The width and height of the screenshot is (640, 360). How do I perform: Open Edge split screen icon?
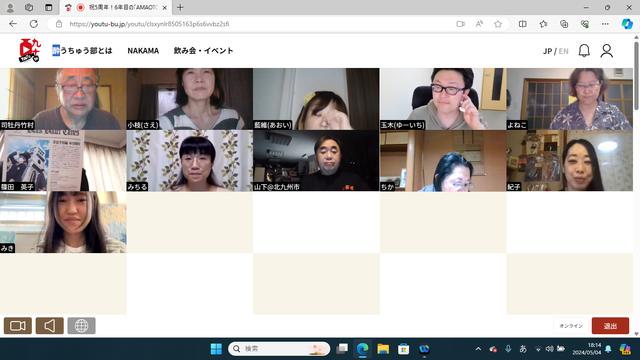tap(522, 24)
